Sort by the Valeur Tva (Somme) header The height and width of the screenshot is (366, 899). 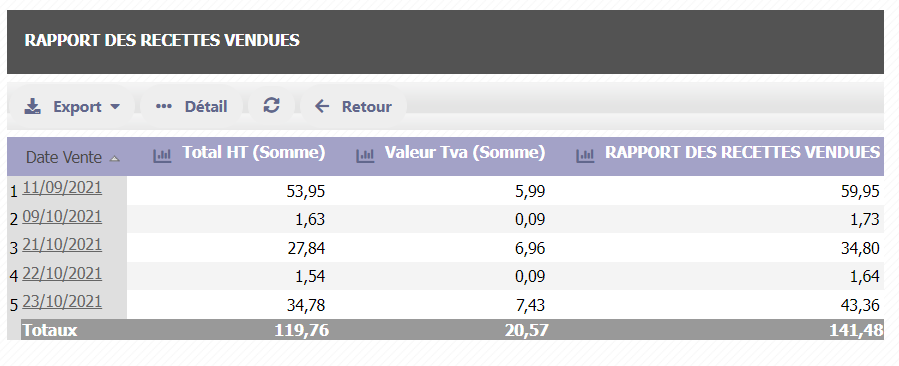(464, 152)
